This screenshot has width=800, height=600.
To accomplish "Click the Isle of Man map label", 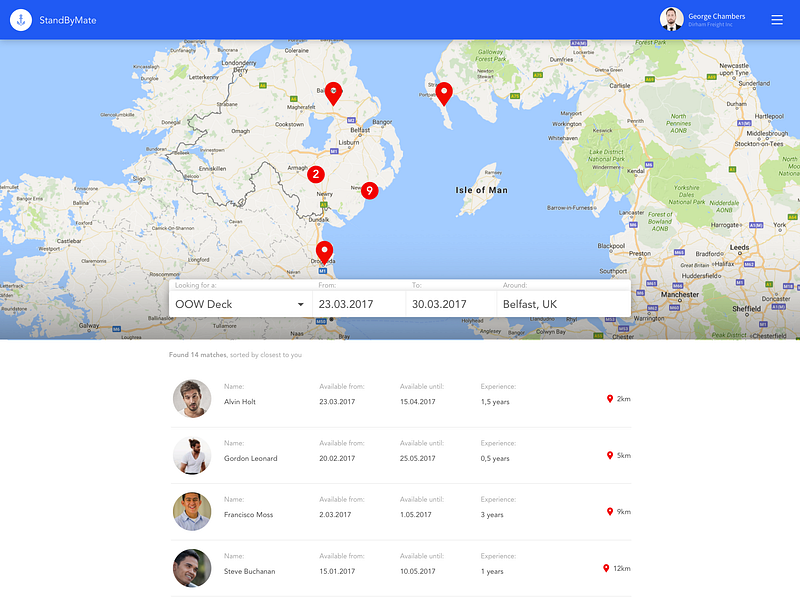I will (x=482, y=190).
